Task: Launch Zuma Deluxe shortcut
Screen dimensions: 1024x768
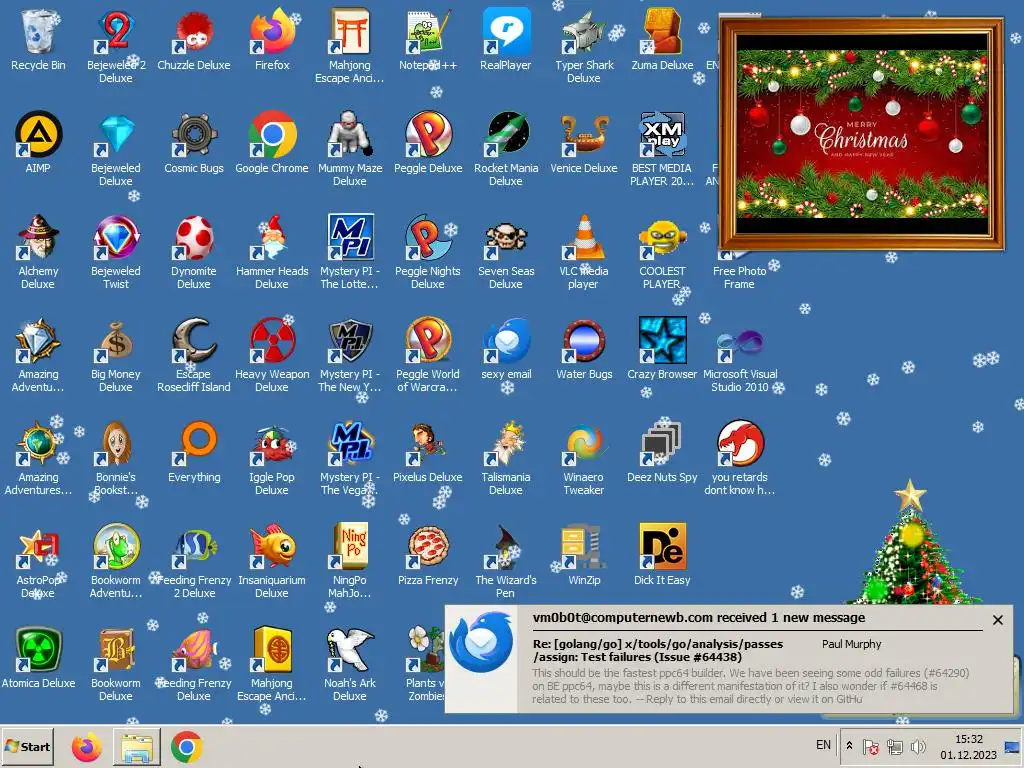Action: tap(662, 39)
